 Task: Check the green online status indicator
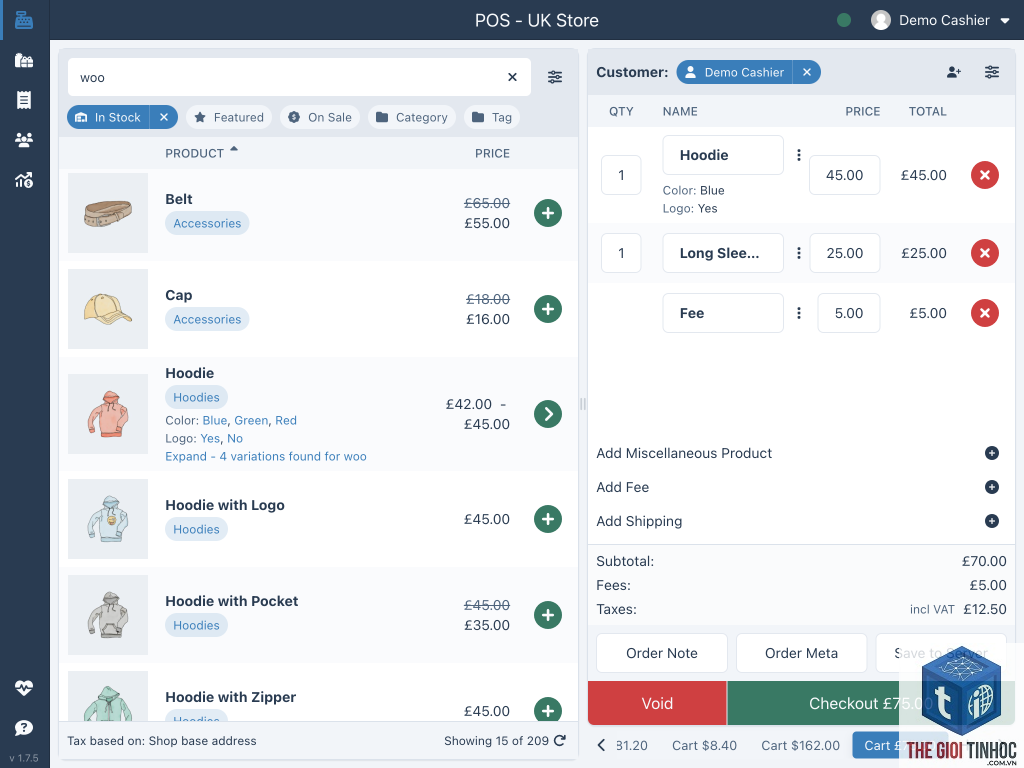tap(844, 20)
